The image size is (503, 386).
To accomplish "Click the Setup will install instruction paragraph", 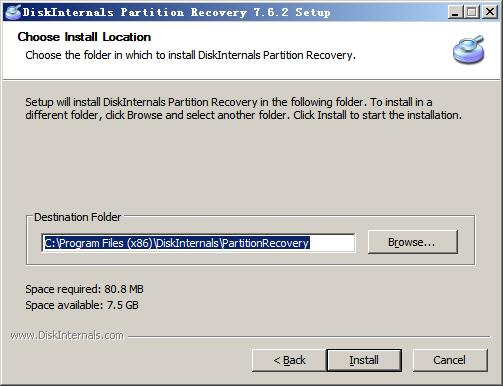I will pyautogui.click(x=243, y=108).
